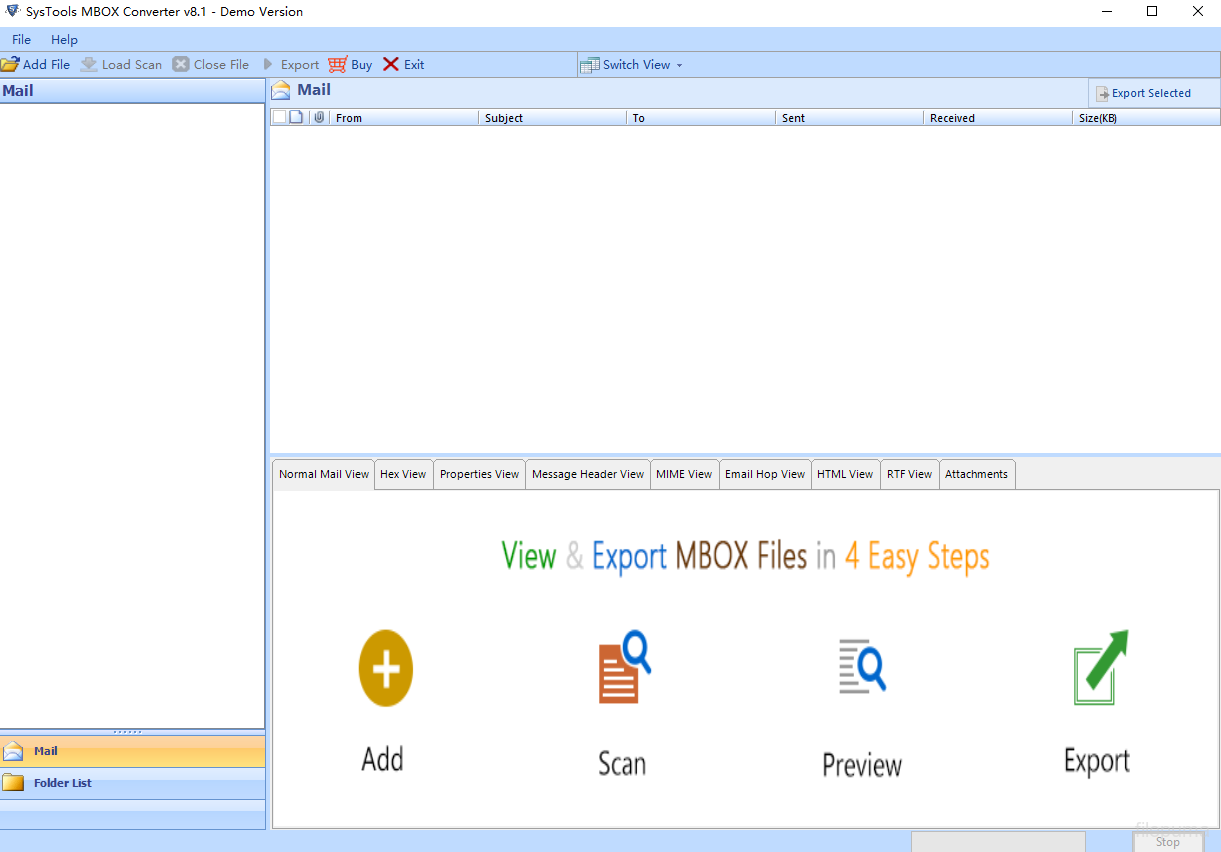Switch to the Hex View tab
The width and height of the screenshot is (1221, 852).
pos(403,474)
